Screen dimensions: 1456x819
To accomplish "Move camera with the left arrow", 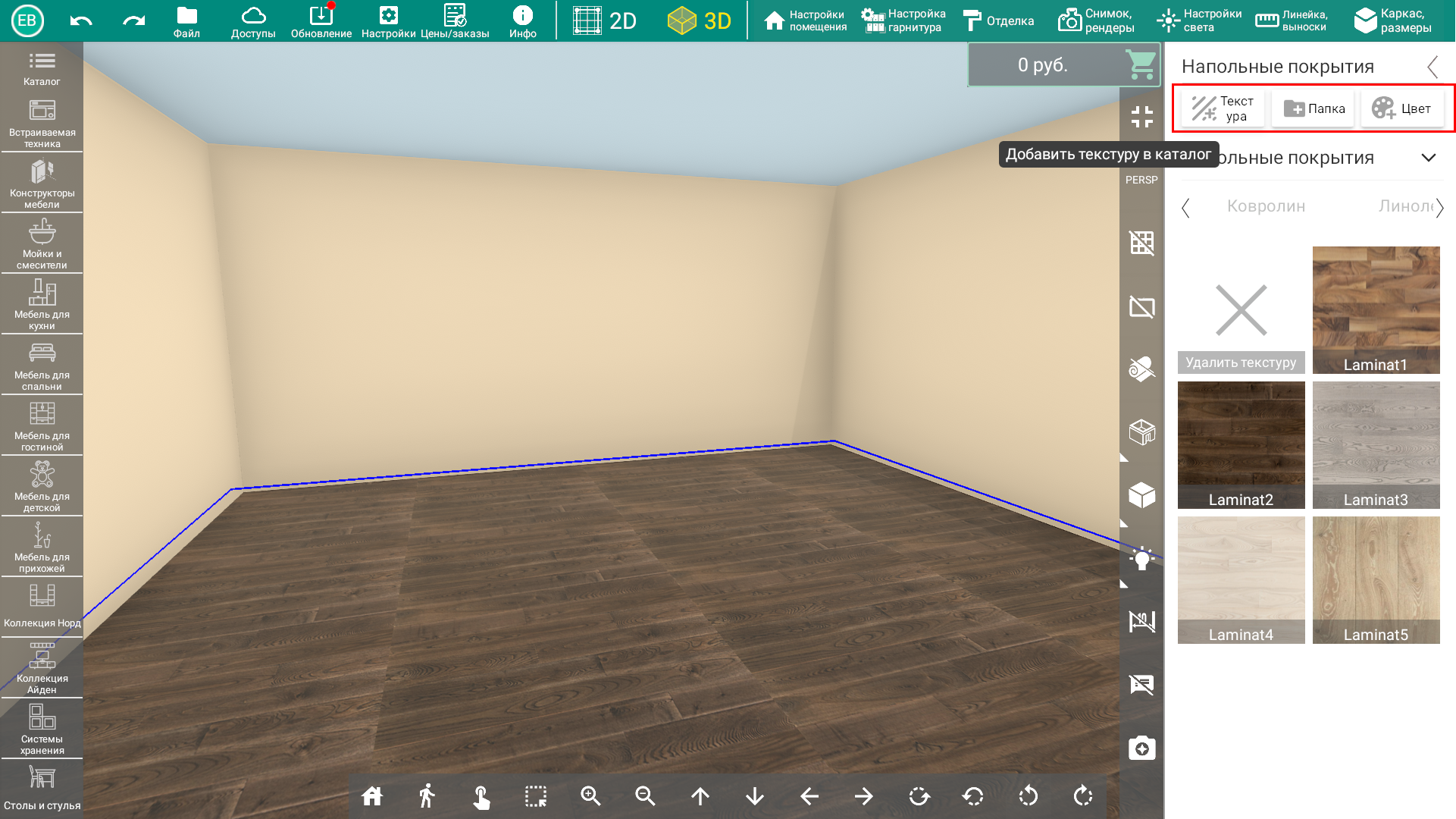I will point(809,796).
